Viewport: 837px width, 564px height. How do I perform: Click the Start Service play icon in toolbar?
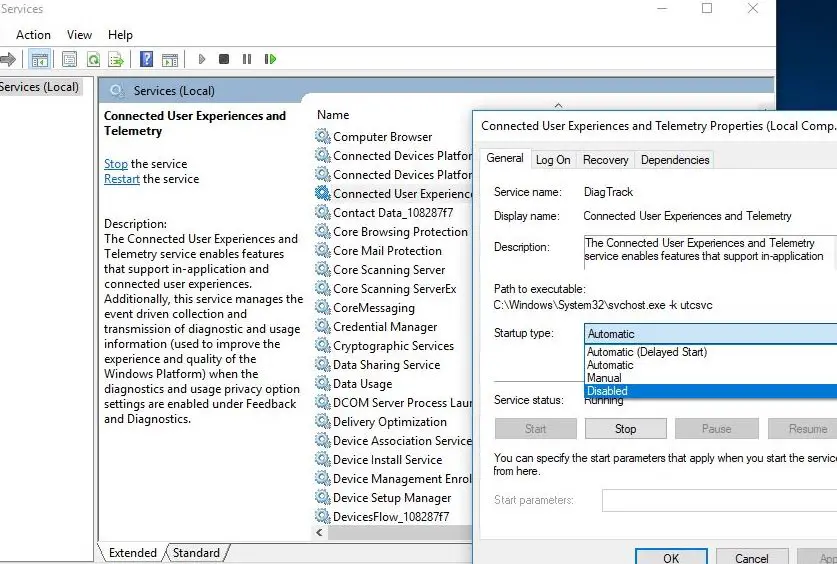click(202, 59)
